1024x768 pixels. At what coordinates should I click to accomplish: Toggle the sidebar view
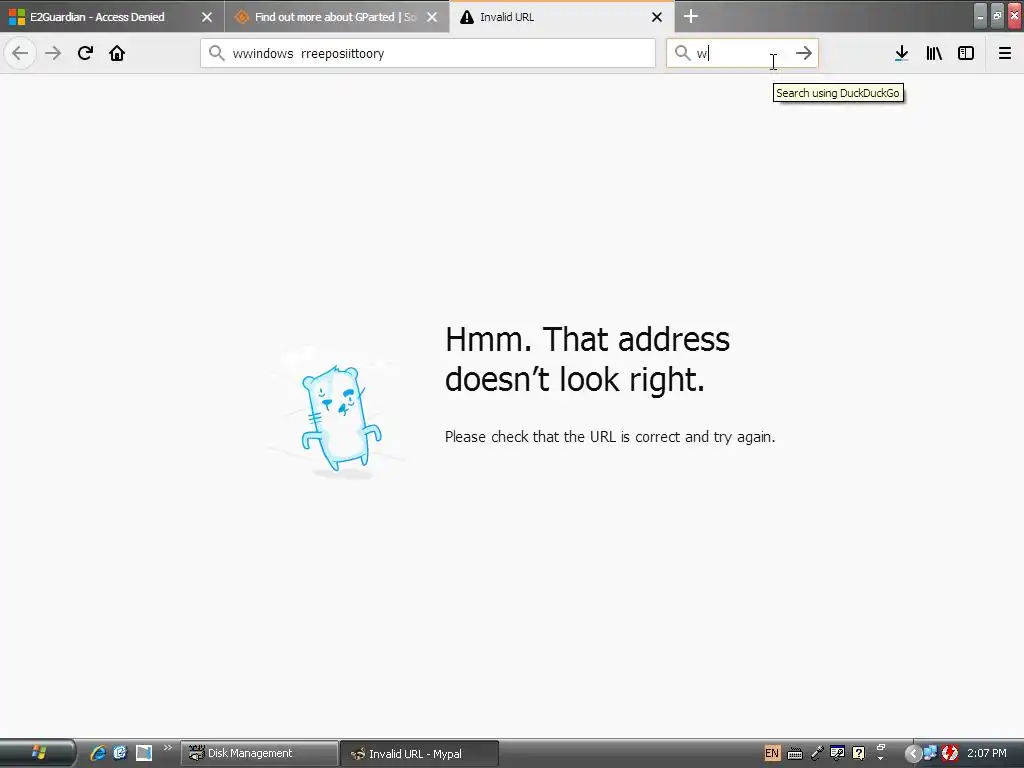(x=966, y=53)
